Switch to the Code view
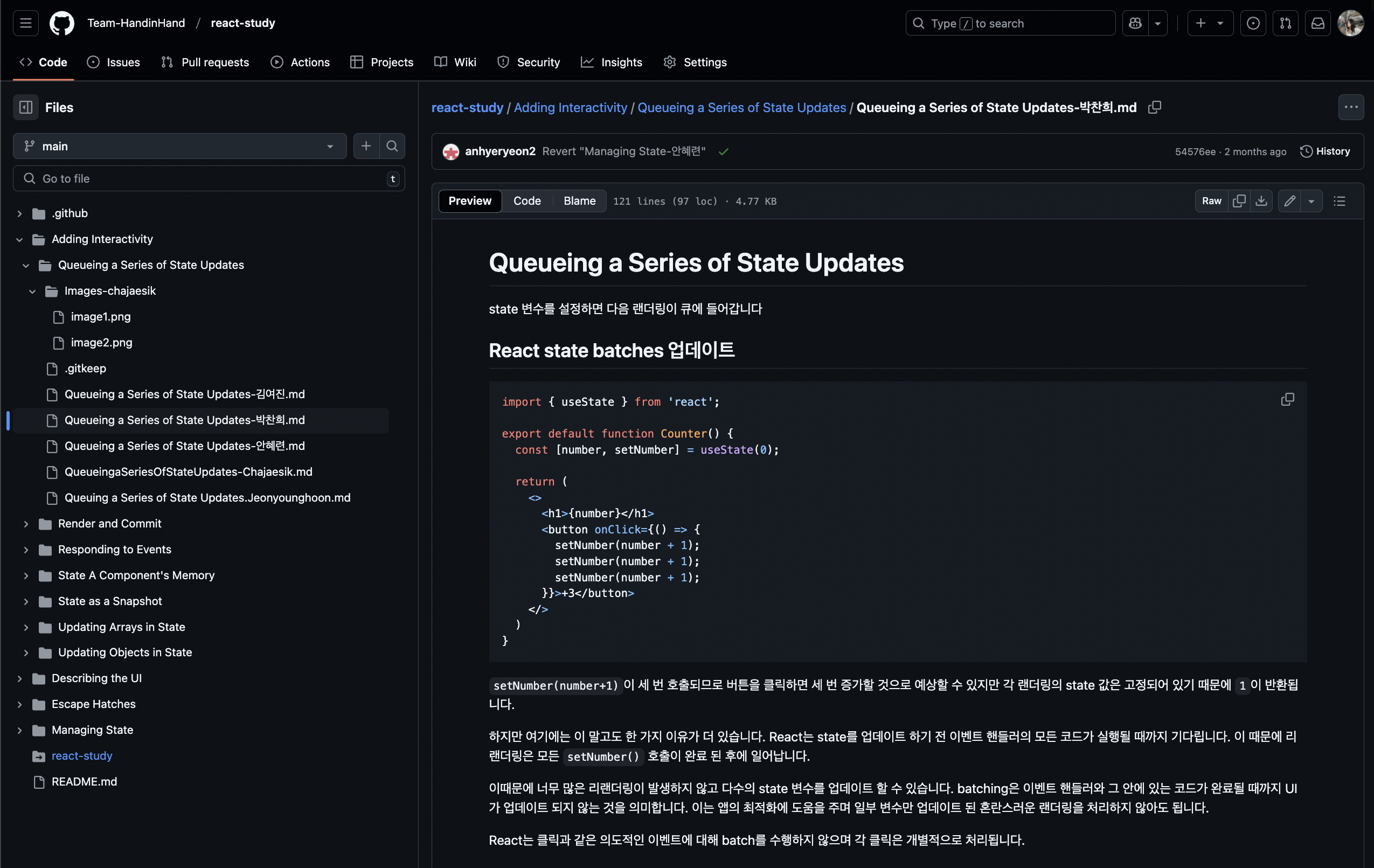 pos(526,201)
